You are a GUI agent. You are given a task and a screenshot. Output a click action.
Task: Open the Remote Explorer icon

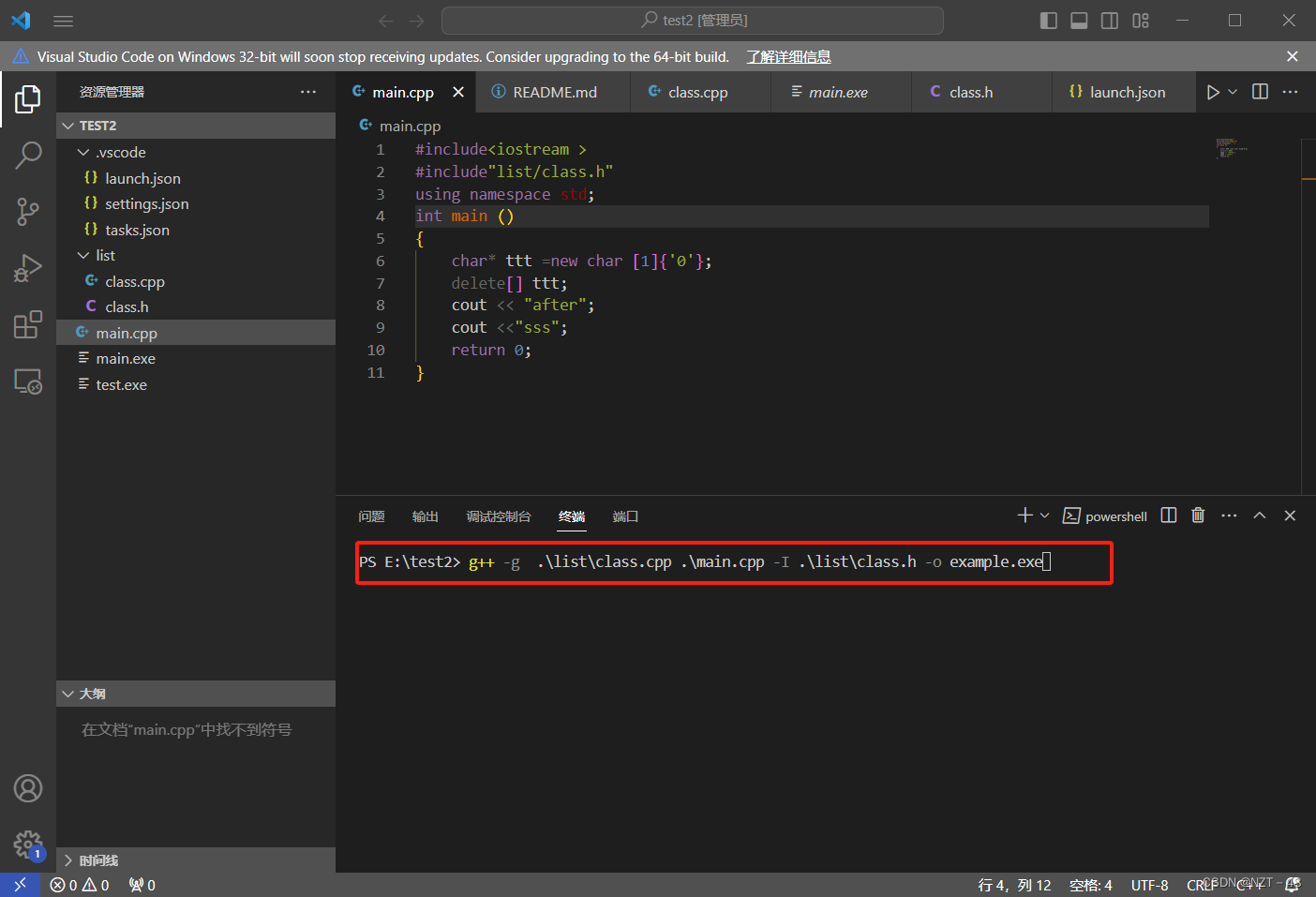coord(28,381)
